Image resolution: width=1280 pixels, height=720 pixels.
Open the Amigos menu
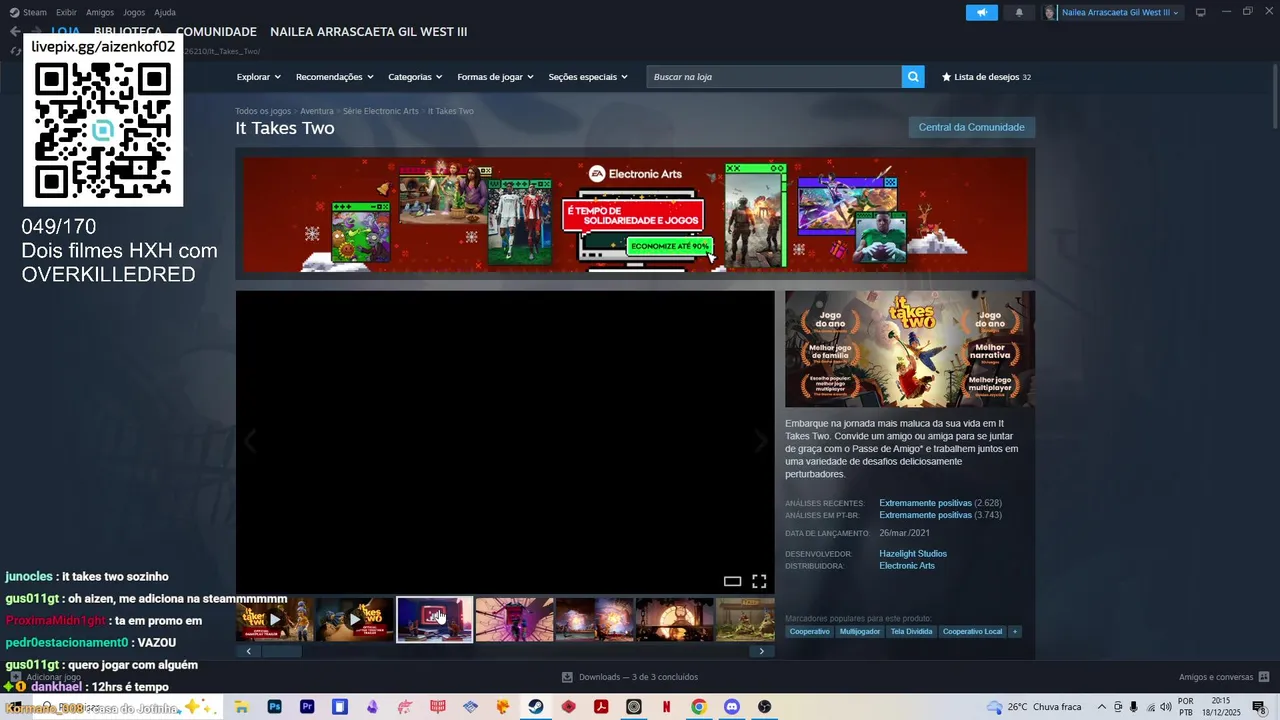(x=100, y=12)
